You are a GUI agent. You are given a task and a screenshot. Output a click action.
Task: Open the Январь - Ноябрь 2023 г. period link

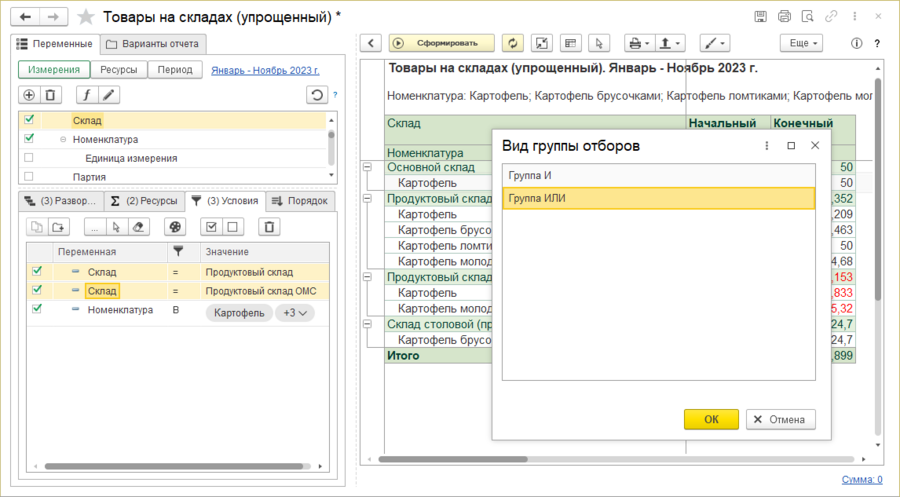tap(265, 70)
